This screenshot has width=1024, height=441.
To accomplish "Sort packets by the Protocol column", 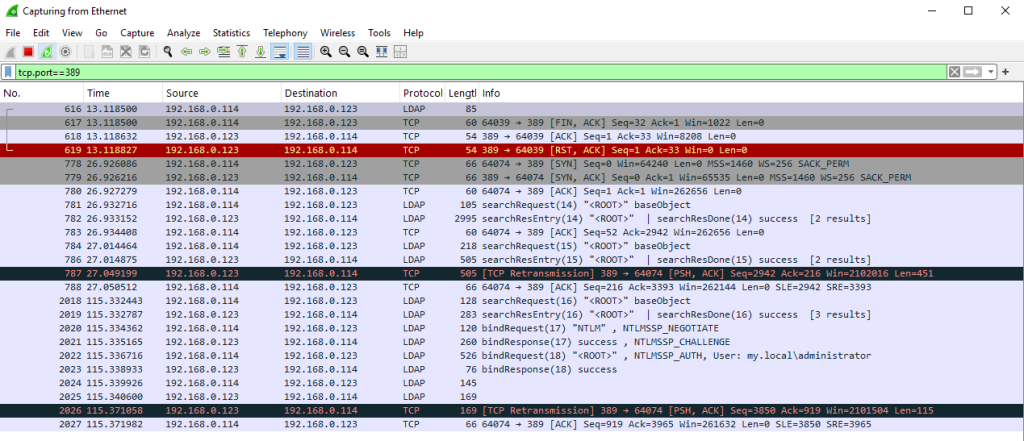I will tap(421, 93).
